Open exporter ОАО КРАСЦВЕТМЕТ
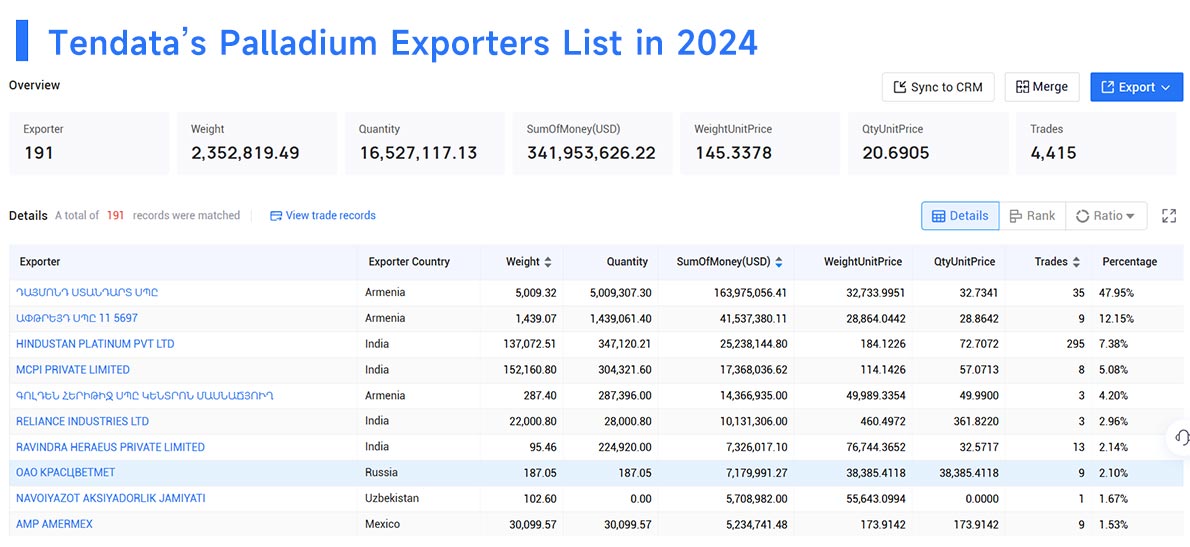Screen dimensions: 1190x547 tap(65, 472)
